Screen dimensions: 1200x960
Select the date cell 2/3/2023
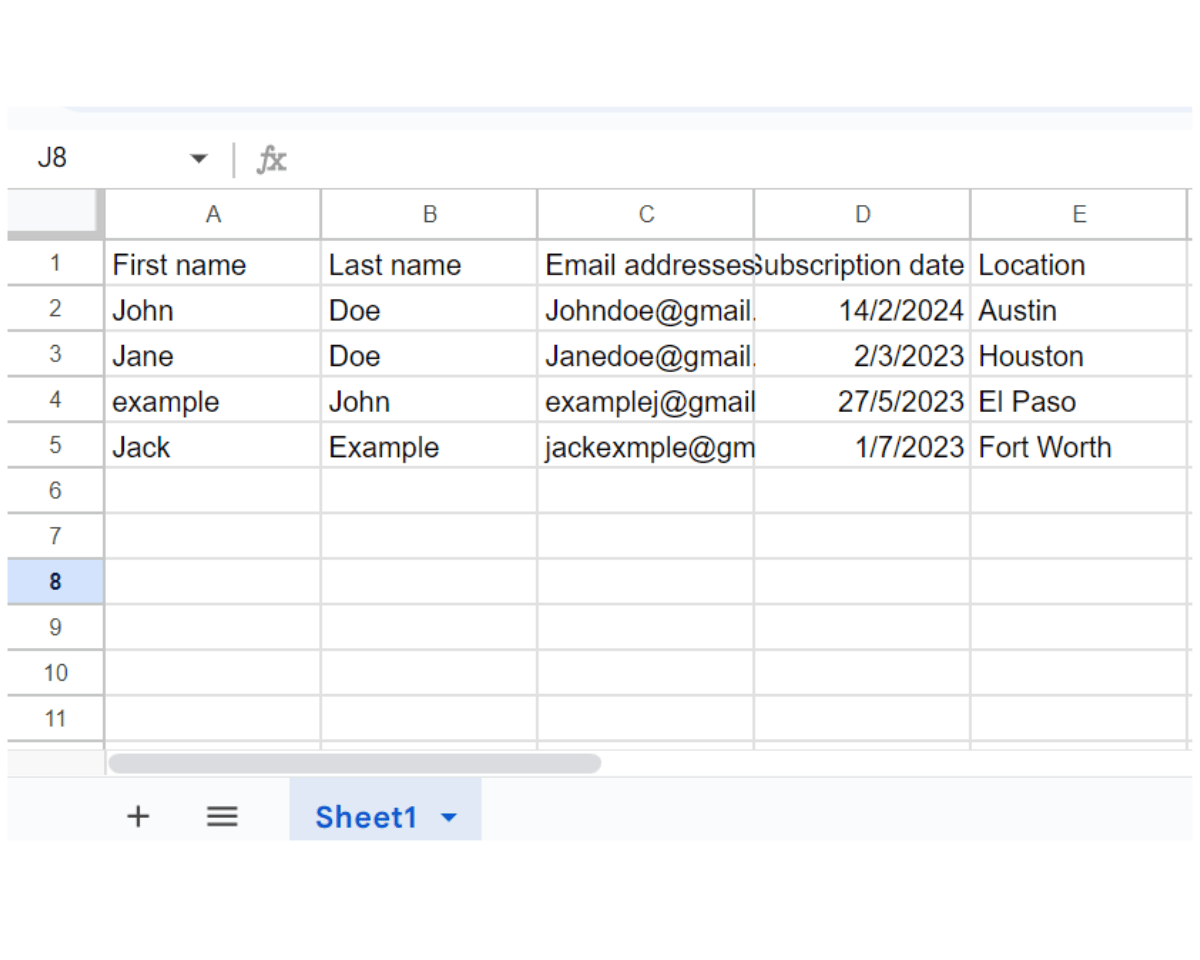pyautogui.click(x=862, y=355)
